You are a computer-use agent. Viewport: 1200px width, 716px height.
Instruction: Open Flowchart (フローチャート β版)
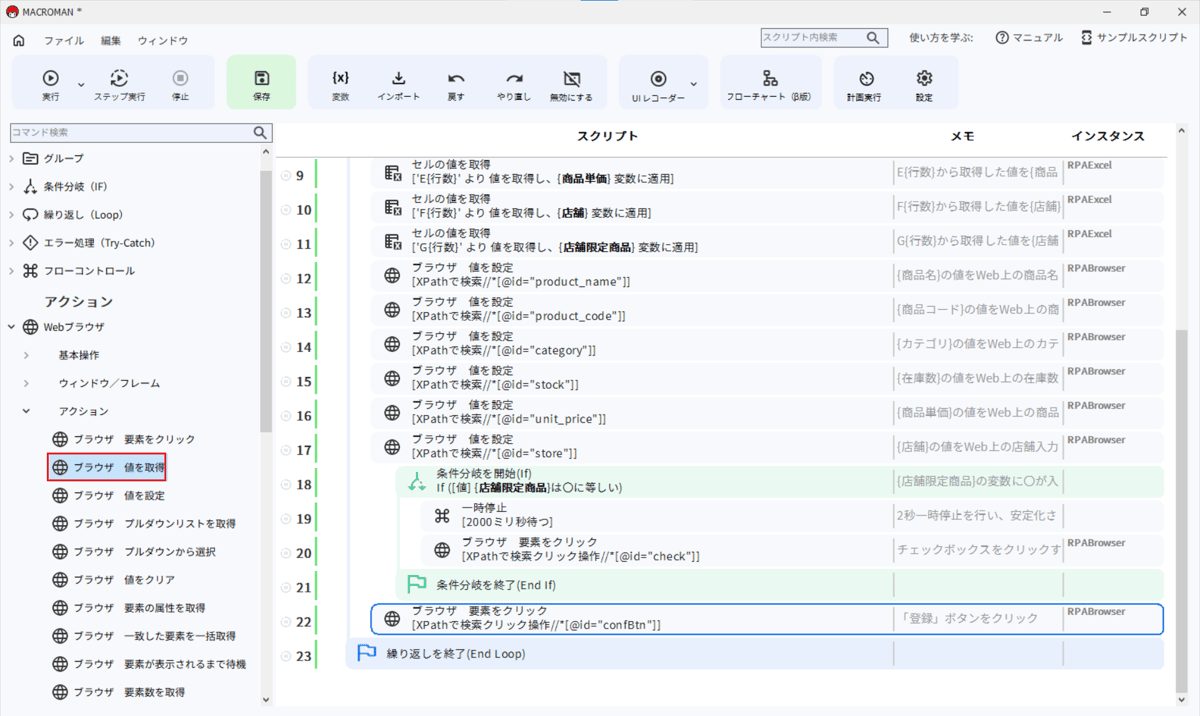[769, 83]
